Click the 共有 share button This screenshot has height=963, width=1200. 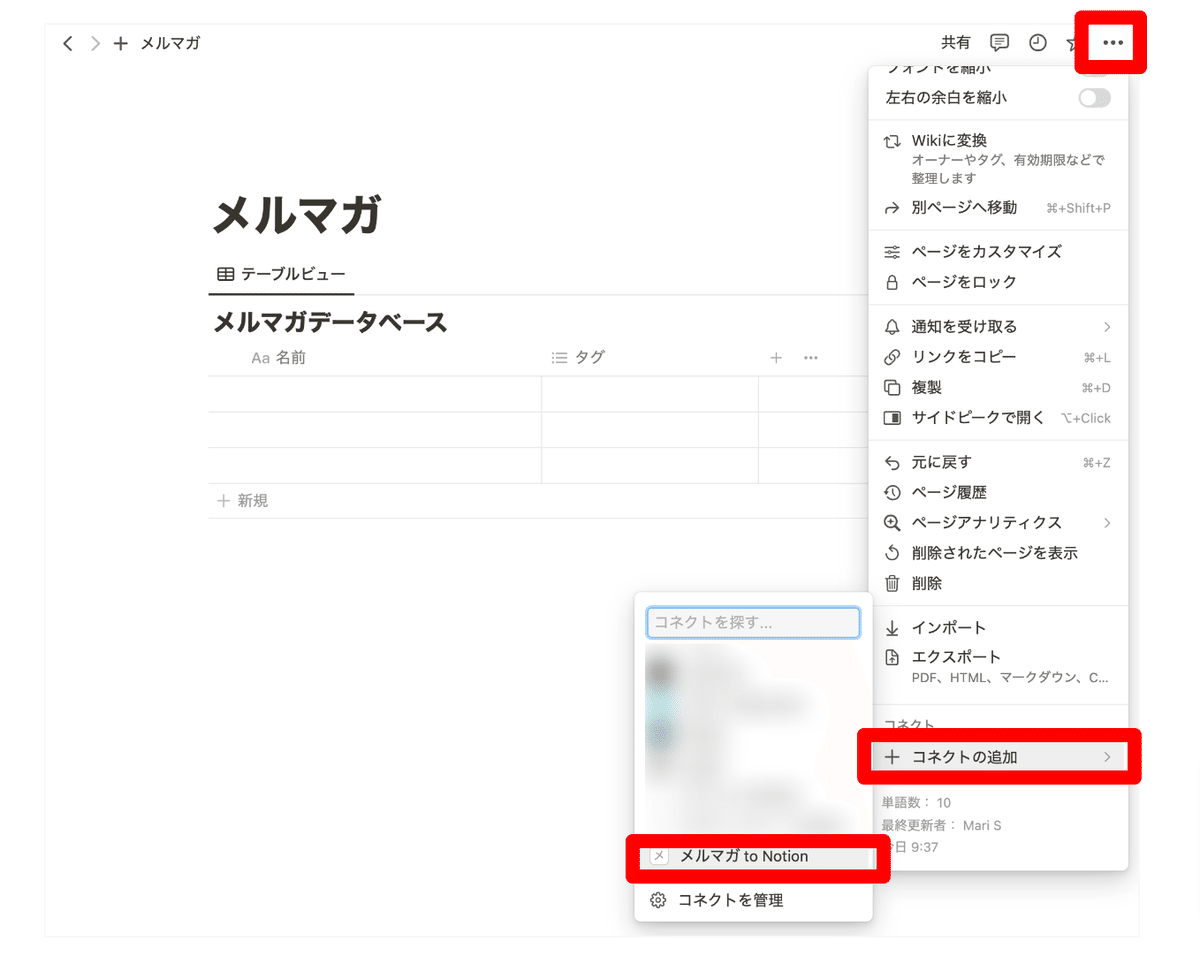[955, 42]
